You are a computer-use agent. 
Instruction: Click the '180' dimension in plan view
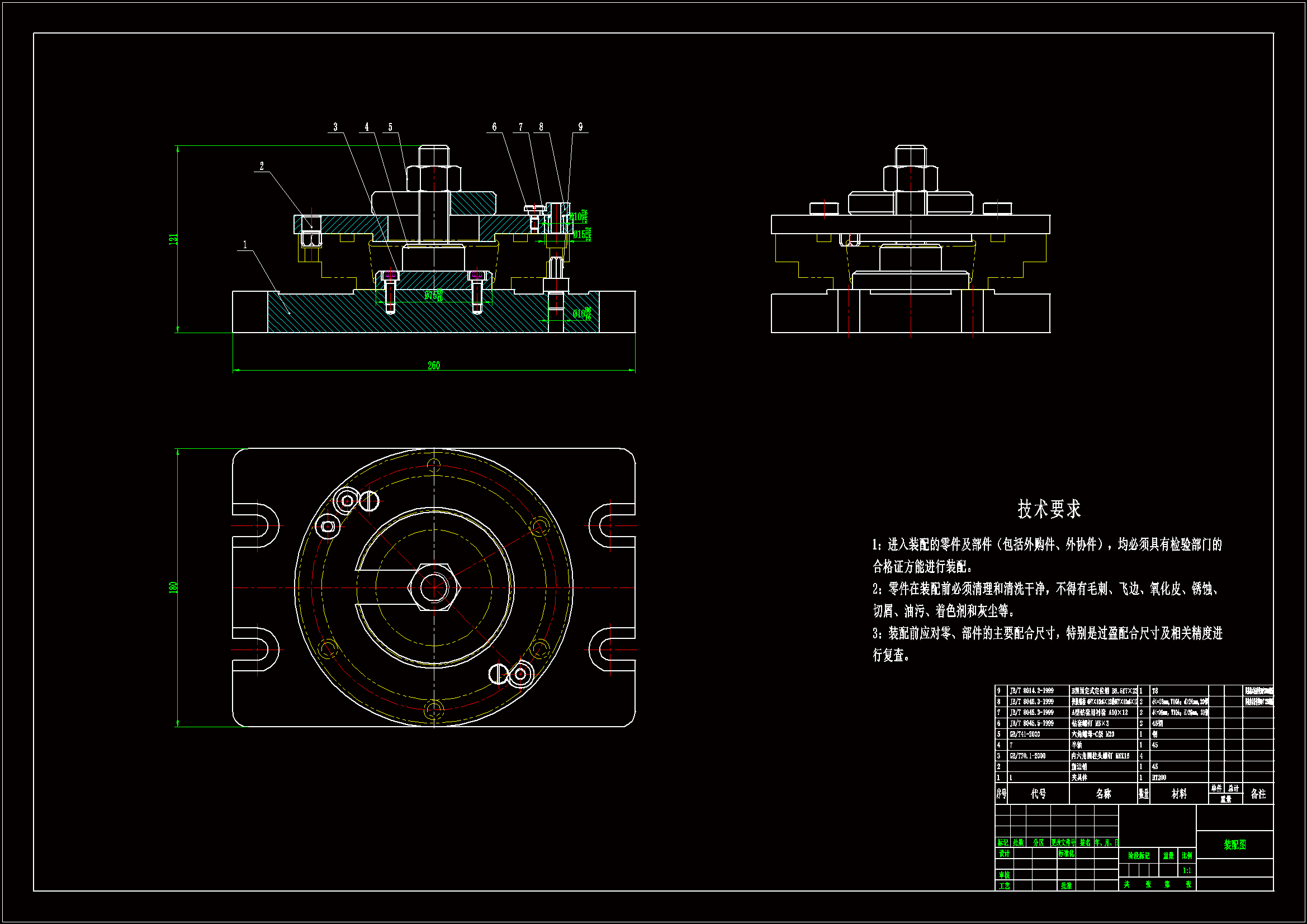tap(173, 587)
